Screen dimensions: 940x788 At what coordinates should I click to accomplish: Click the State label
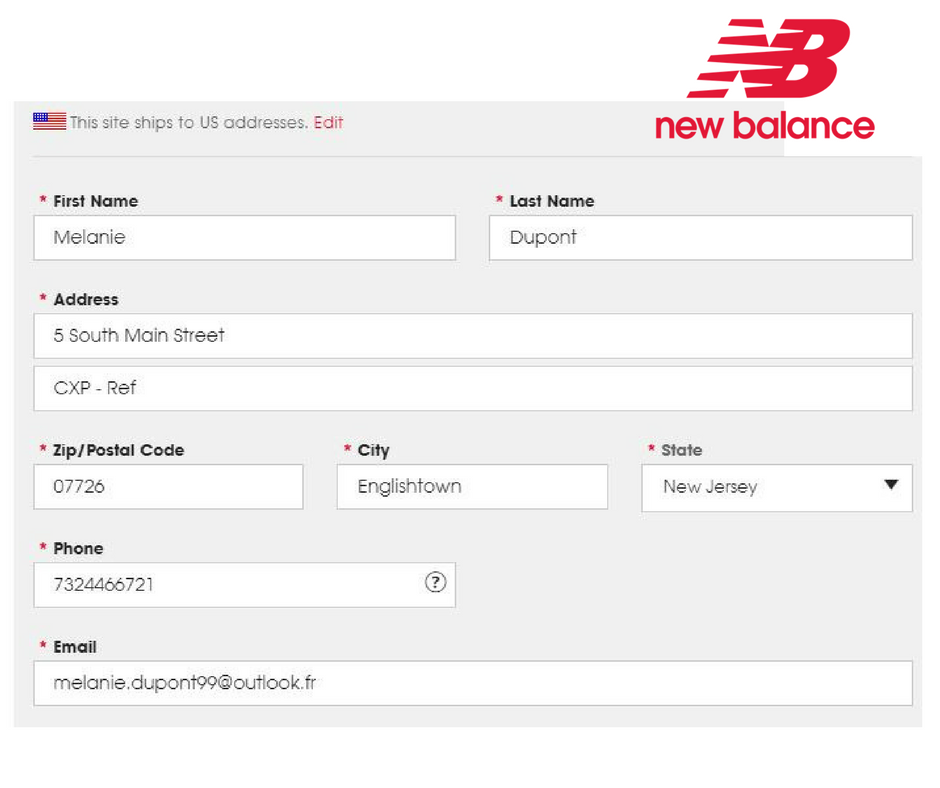point(682,450)
